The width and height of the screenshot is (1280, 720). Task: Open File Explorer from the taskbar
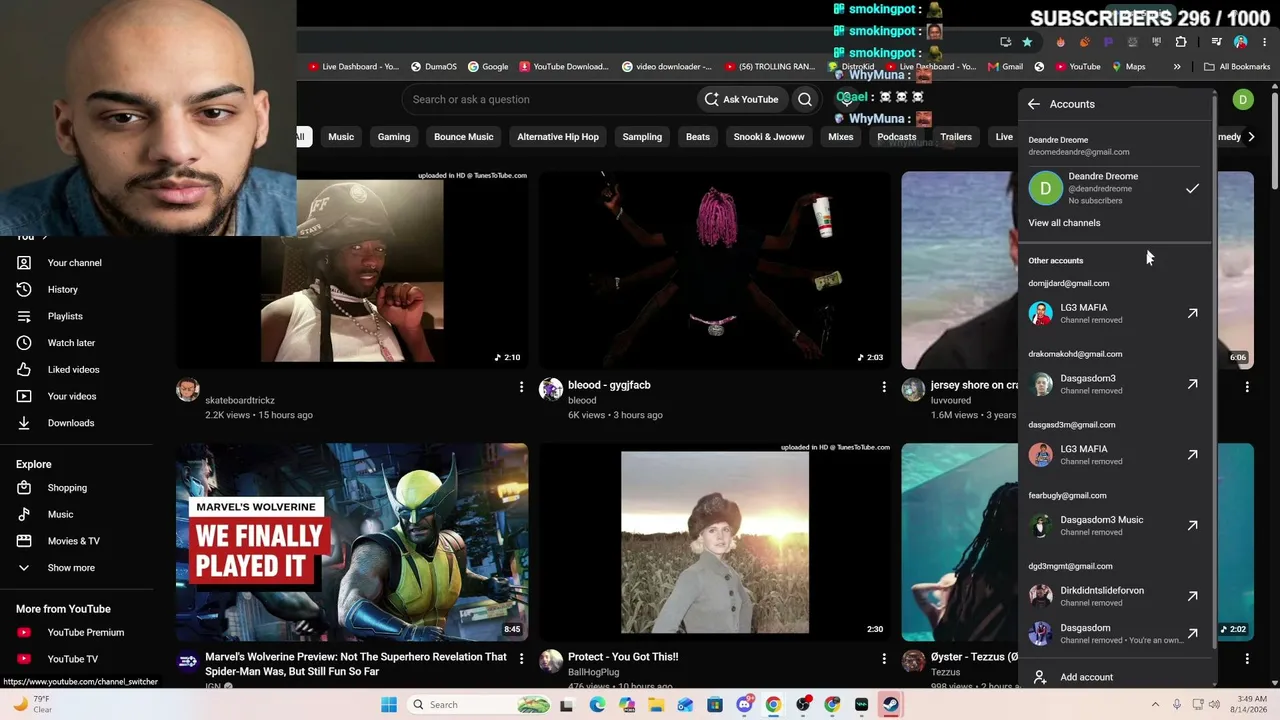coord(656,705)
